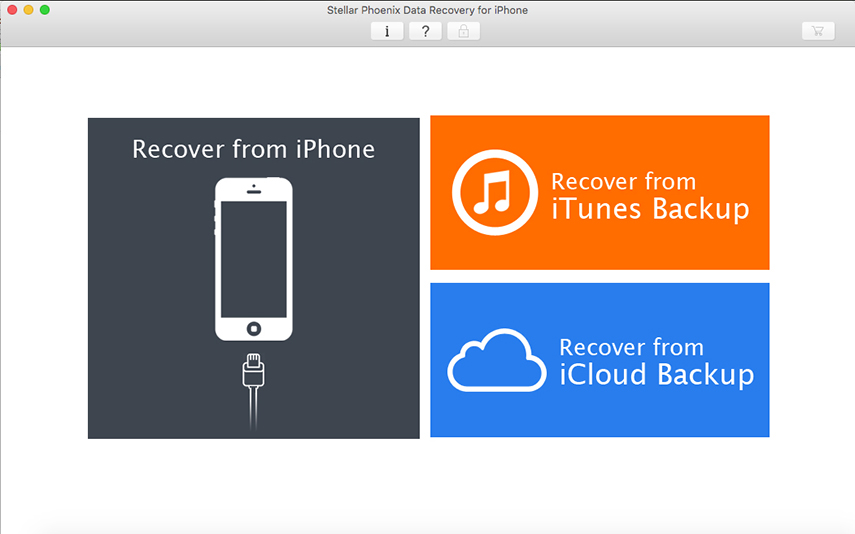Click the iTunes music note icon
Image resolution: width=855 pixels, height=534 pixels.
coord(495,193)
